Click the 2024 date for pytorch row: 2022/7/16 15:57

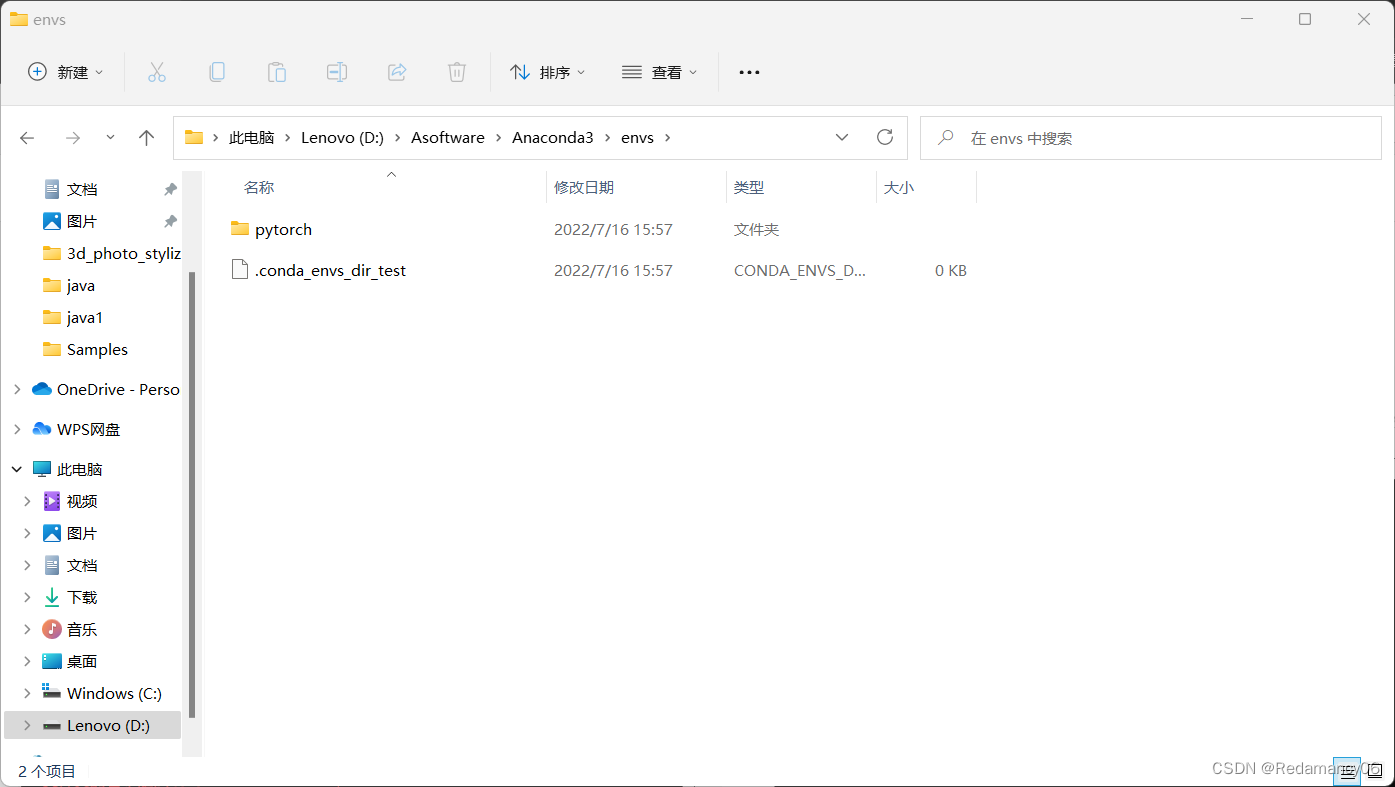point(613,229)
